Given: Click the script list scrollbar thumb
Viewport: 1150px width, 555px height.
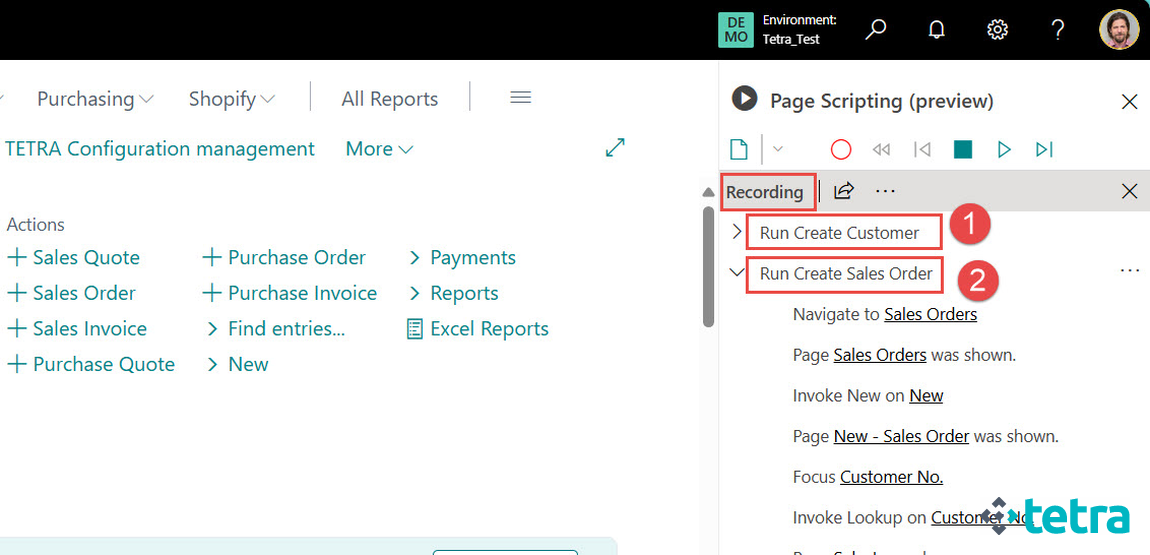Looking at the screenshot, I should point(708,266).
